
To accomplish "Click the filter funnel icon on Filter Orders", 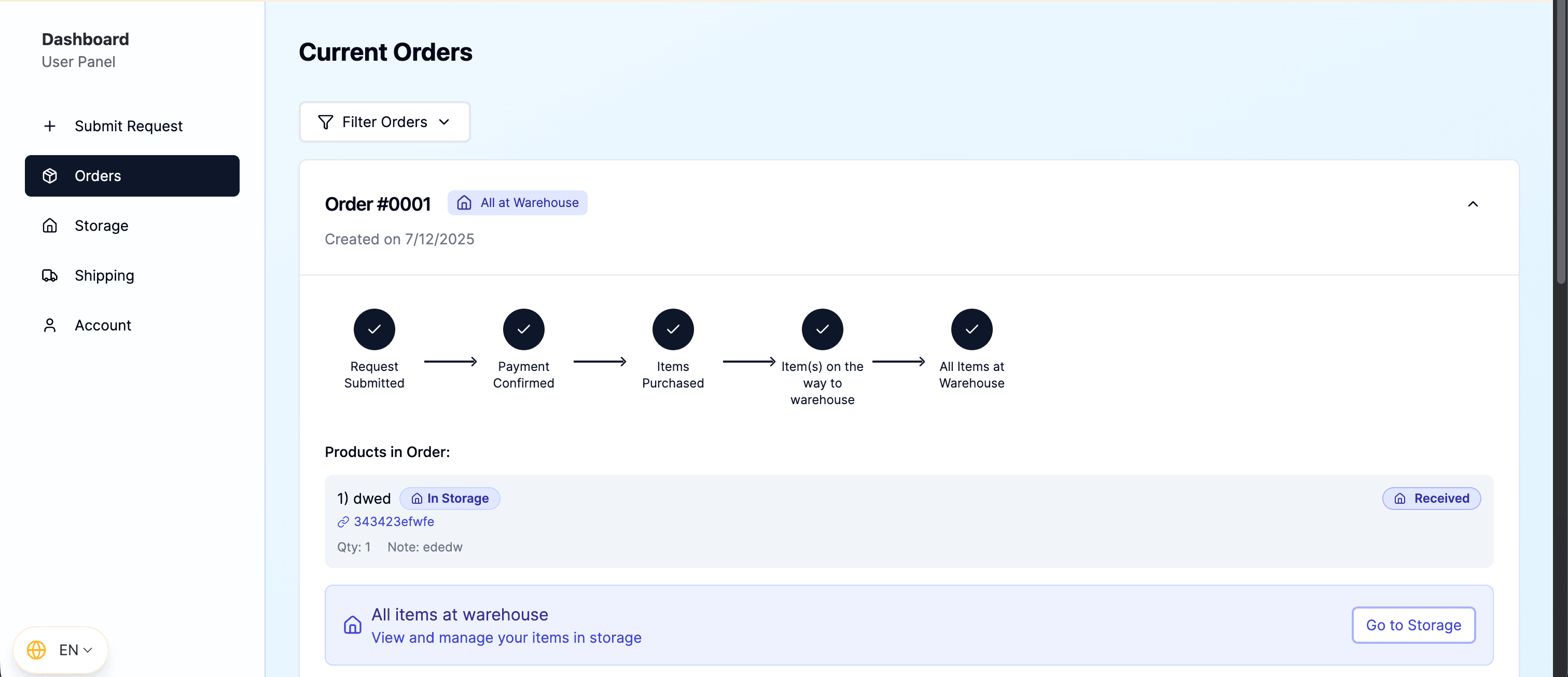I will pyautogui.click(x=325, y=122).
